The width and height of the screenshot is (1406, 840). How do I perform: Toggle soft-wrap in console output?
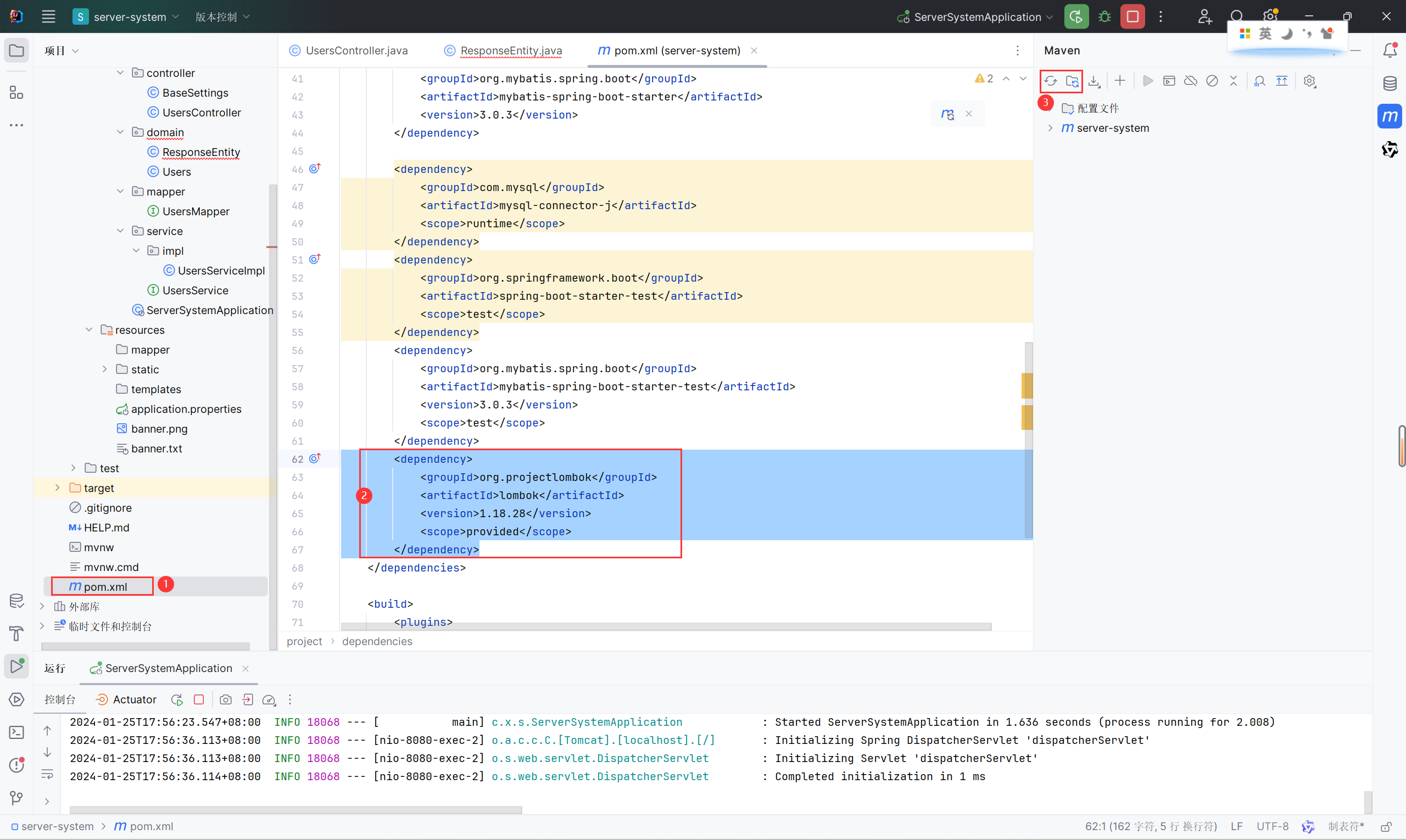(x=47, y=775)
